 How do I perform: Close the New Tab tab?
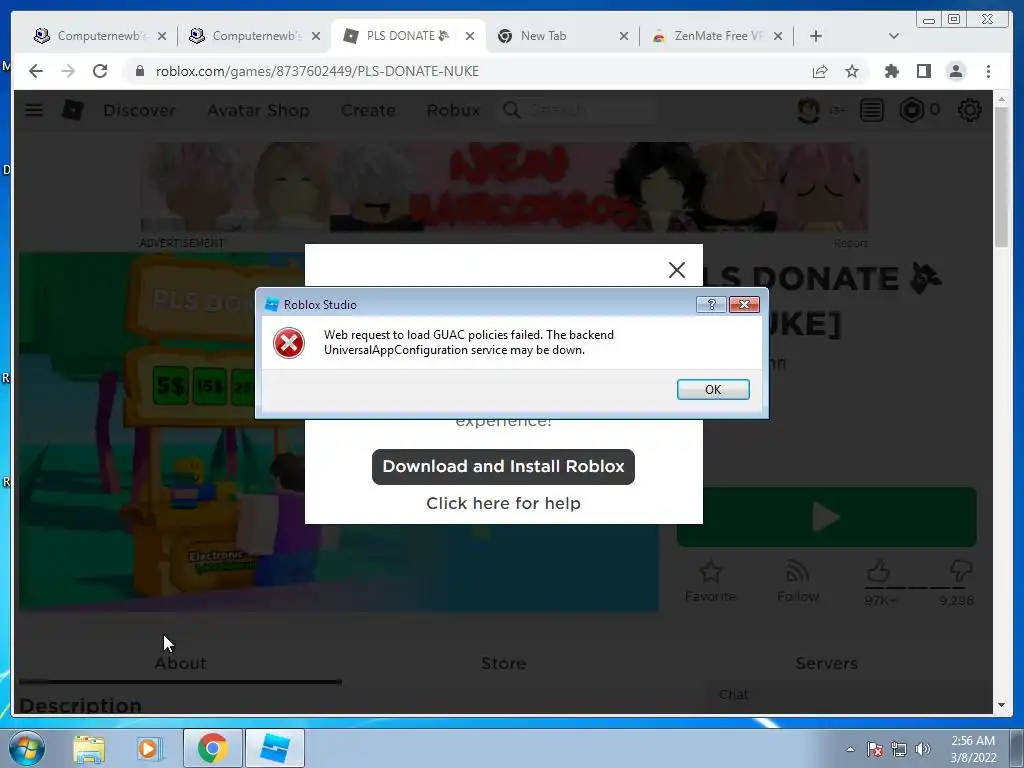pos(624,36)
